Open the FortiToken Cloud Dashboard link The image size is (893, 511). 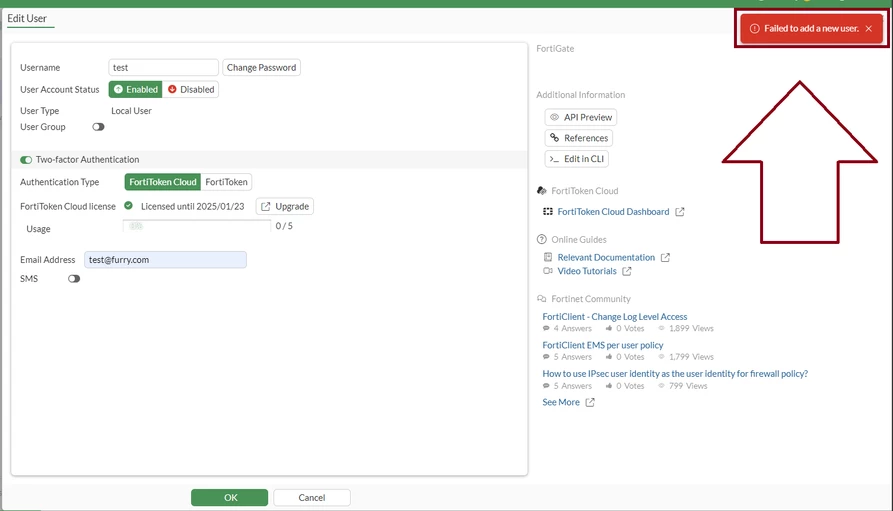[x=613, y=211]
